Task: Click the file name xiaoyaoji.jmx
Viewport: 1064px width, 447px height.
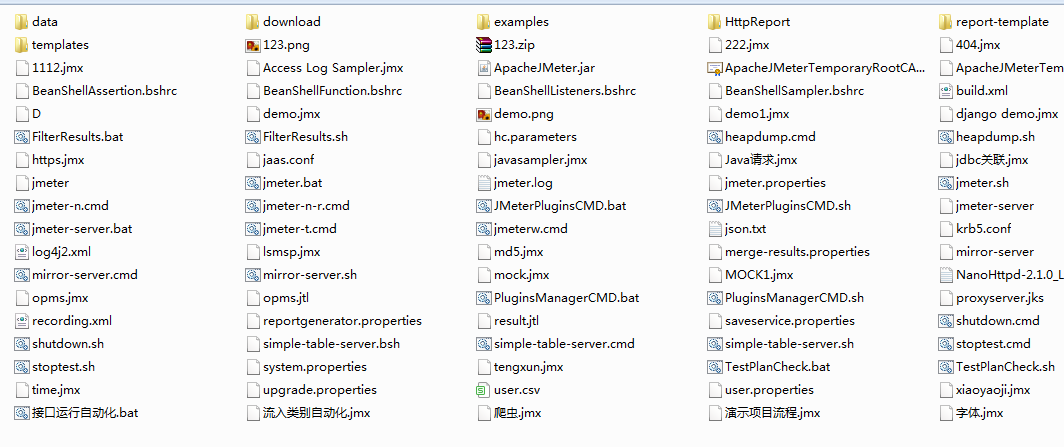Action: click(x=993, y=390)
